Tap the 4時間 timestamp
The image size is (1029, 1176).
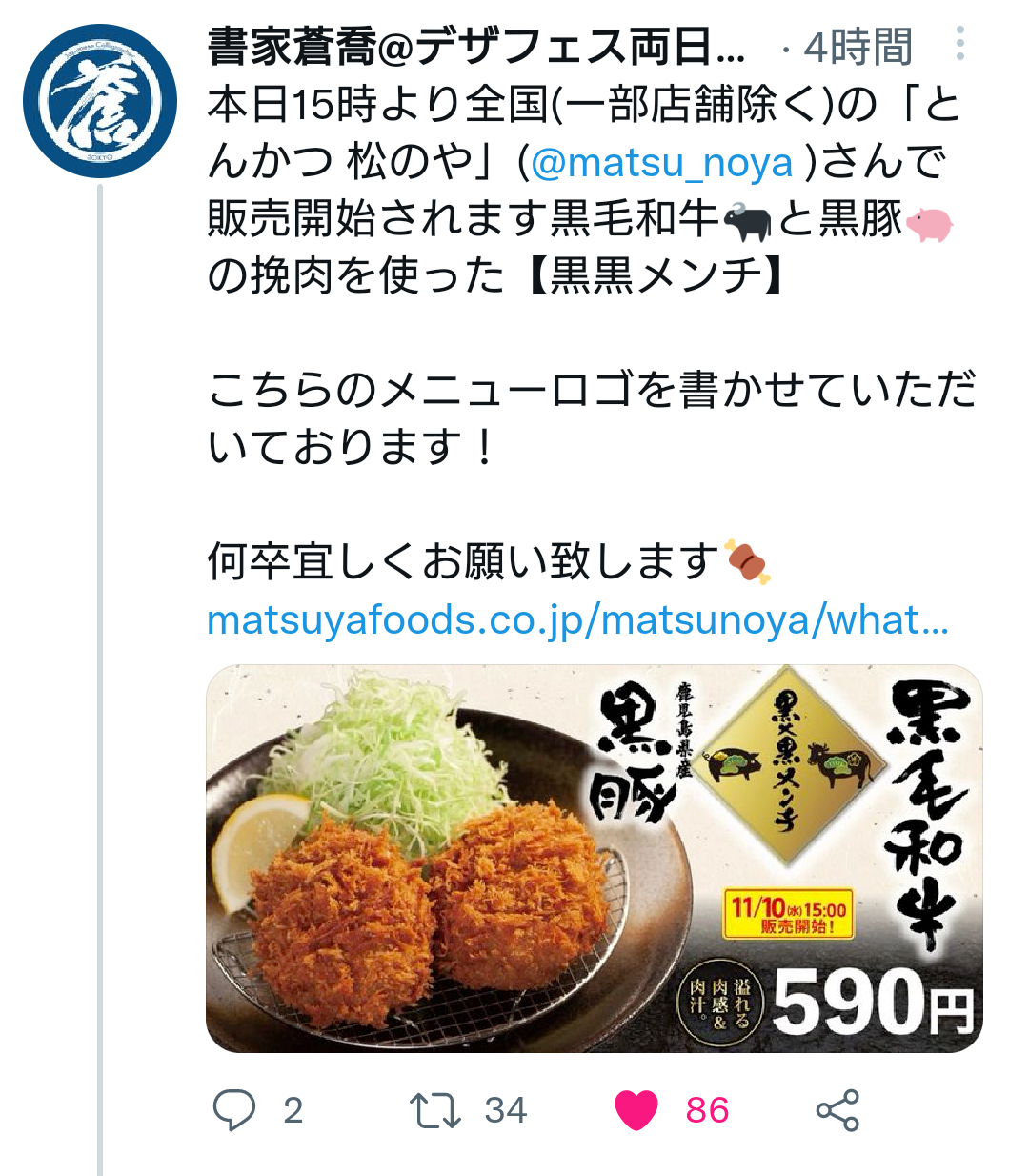pyautogui.click(x=858, y=47)
